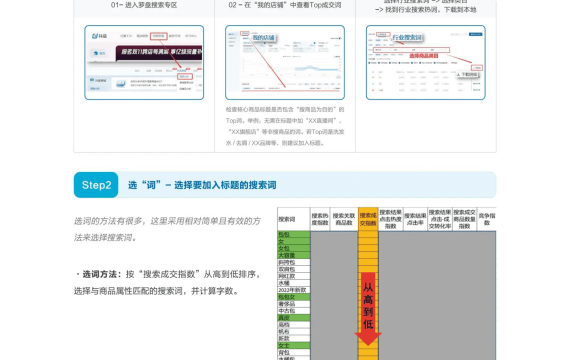Open the step 02 我的店铺 screenshot thumbnail
570x360 pixels.
(285, 63)
